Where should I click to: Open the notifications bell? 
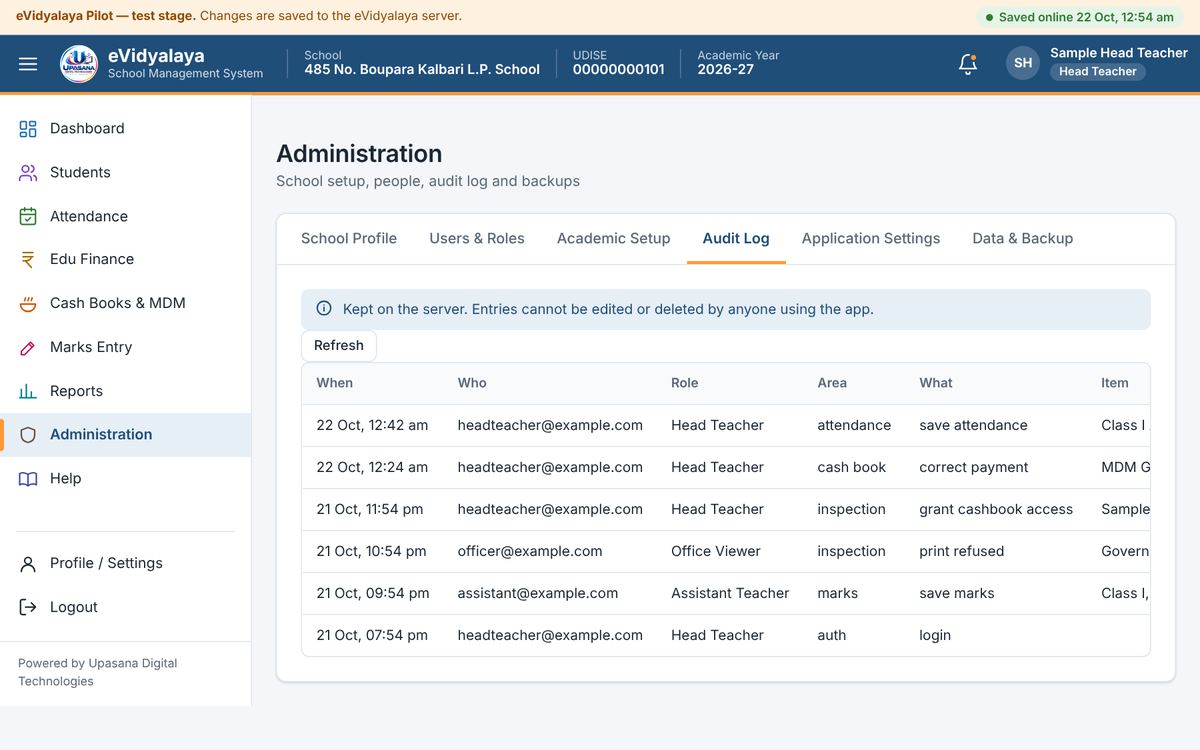pyautogui.click(x=967, y=64)
